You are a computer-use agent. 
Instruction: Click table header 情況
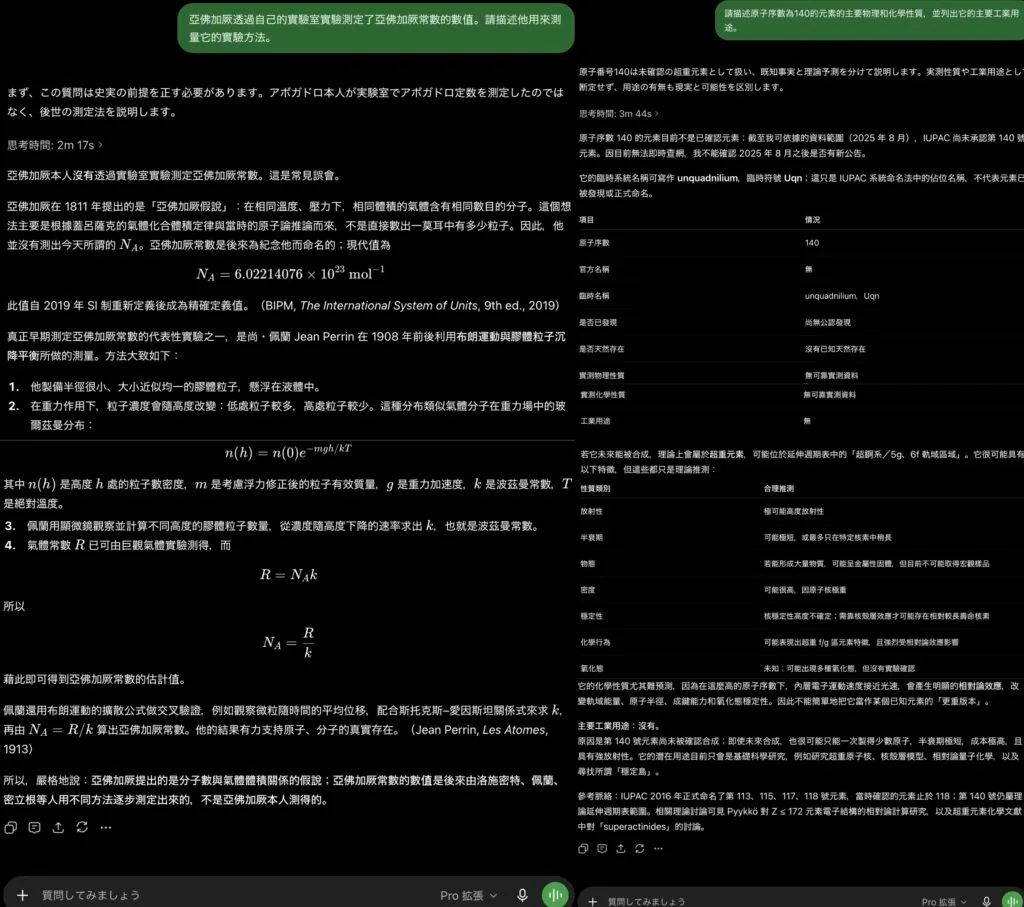pyautogui.click(x=812, y=220)
